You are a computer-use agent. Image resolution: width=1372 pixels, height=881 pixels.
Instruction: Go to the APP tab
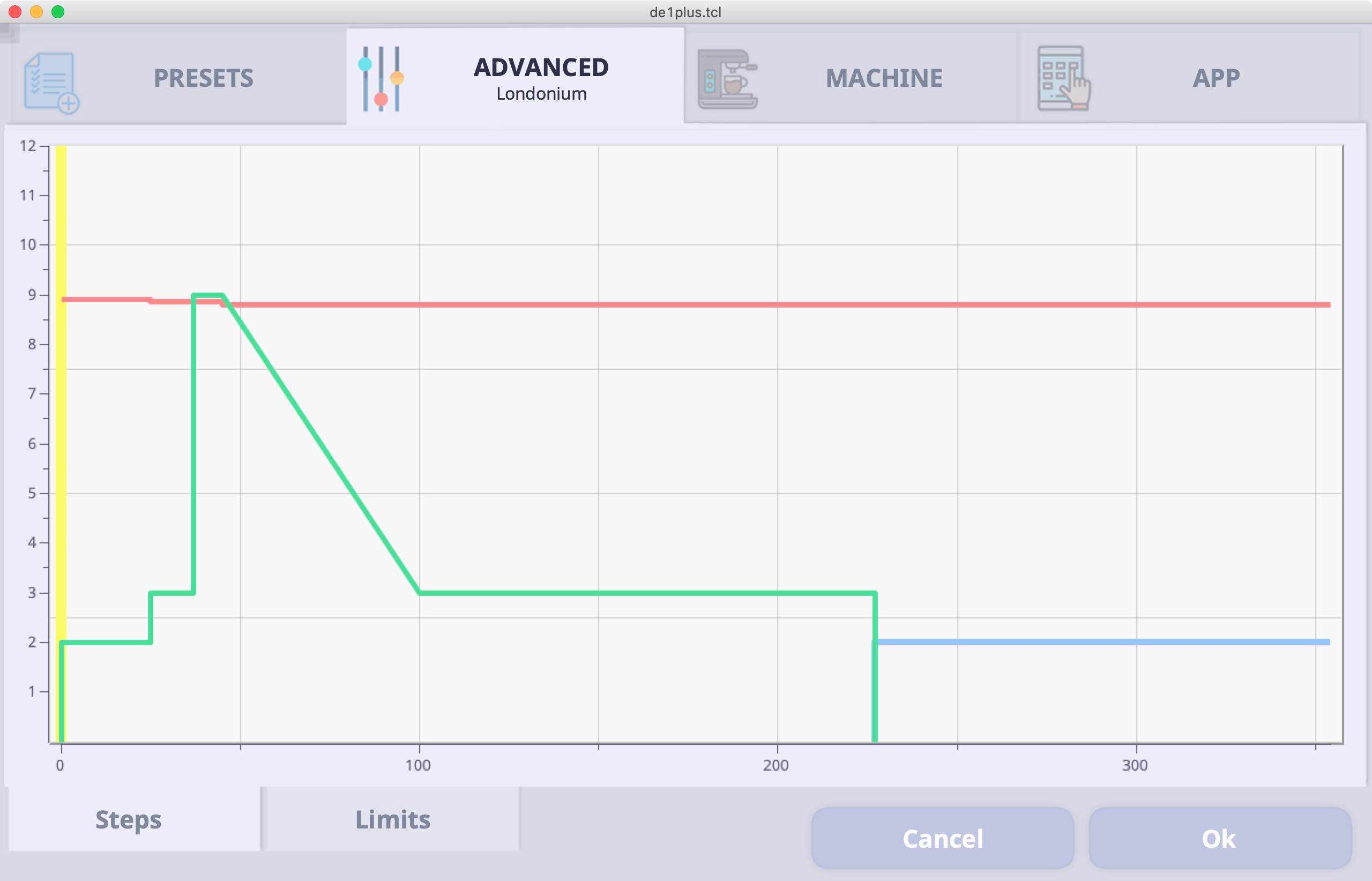(1188, 77)
